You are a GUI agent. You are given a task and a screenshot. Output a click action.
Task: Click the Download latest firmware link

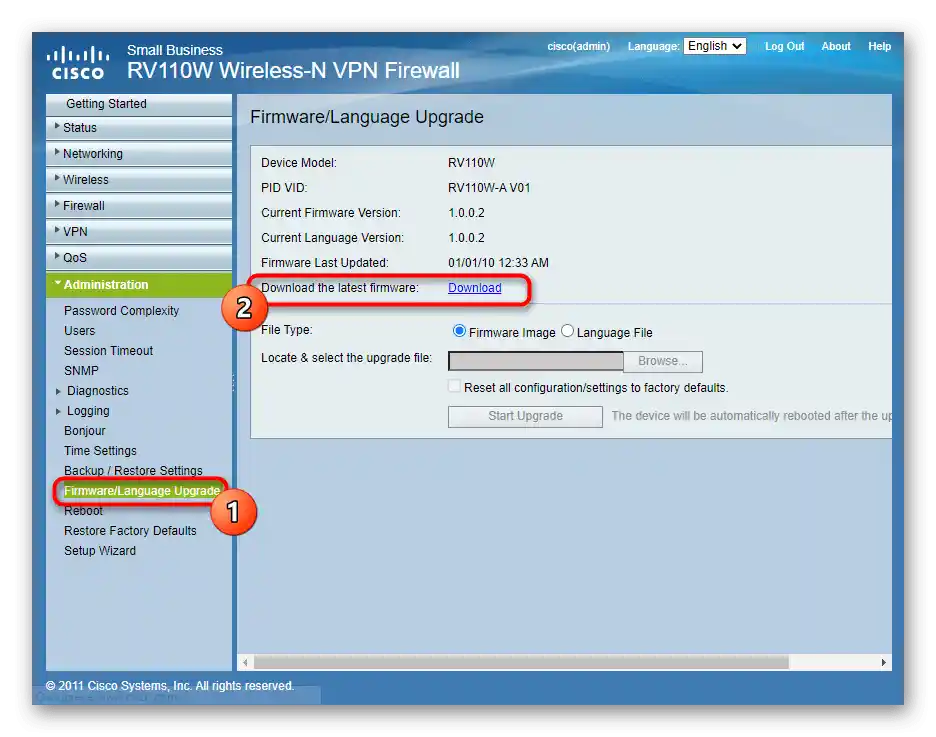coord(475,288)
